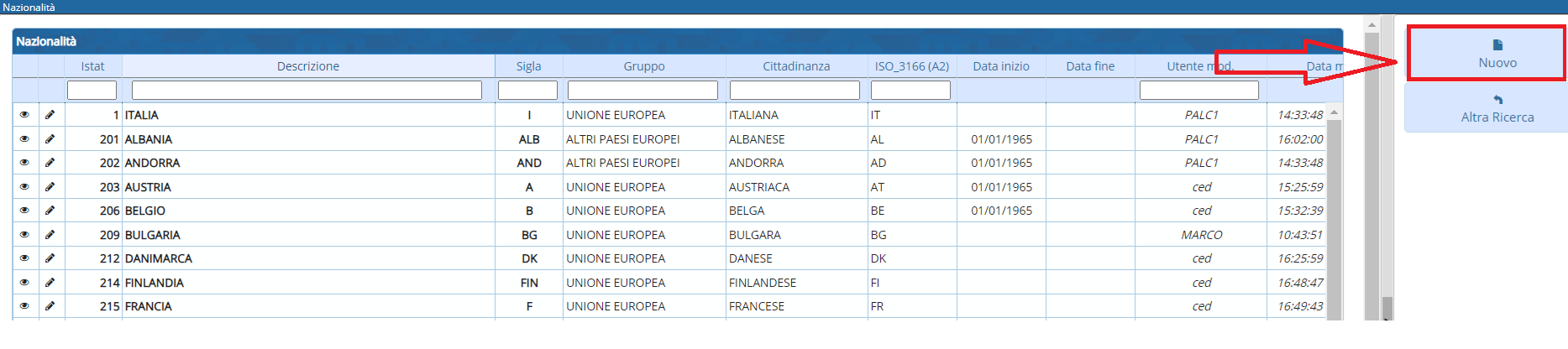Click the page's vertical scrollbar track
This screenshot has height=349, width=1568.
pyautogui.click(x=1372, y=168)
